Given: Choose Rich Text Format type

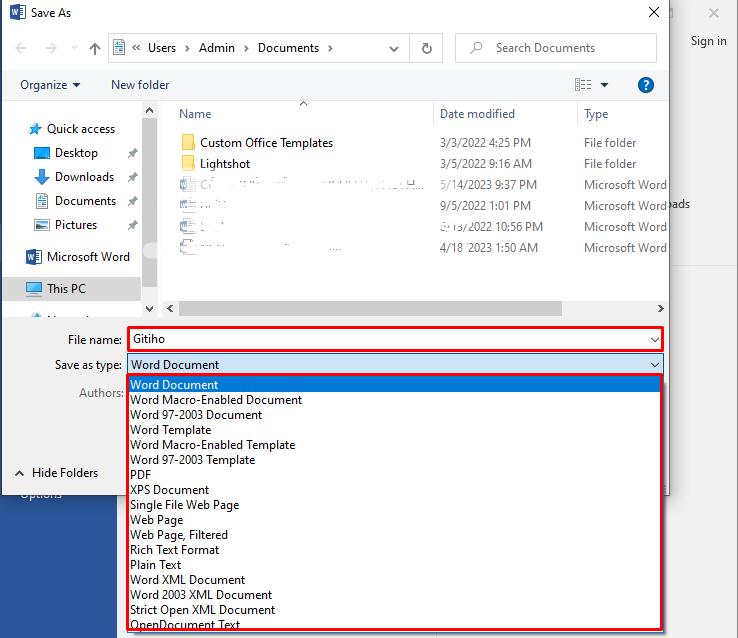Looking at the screenshot, I should (395, 550).
